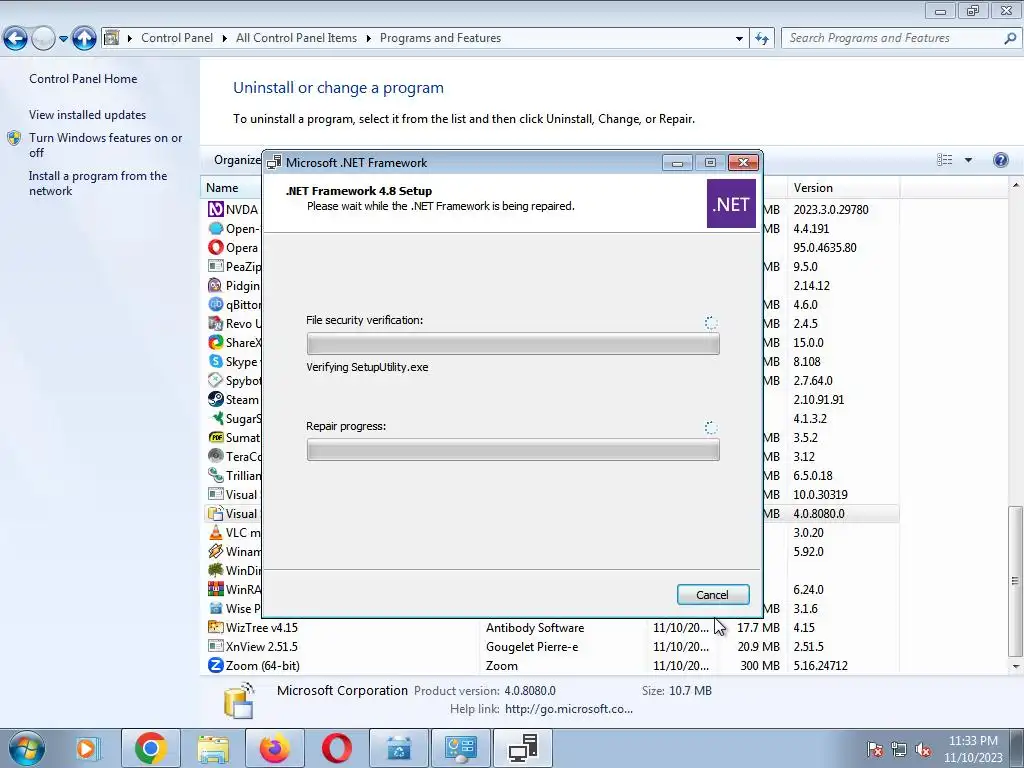Viewport: 1024px width, 768px height.
Task: Click the help link go.microsoft.co...
Action: (x=569, y=709)
